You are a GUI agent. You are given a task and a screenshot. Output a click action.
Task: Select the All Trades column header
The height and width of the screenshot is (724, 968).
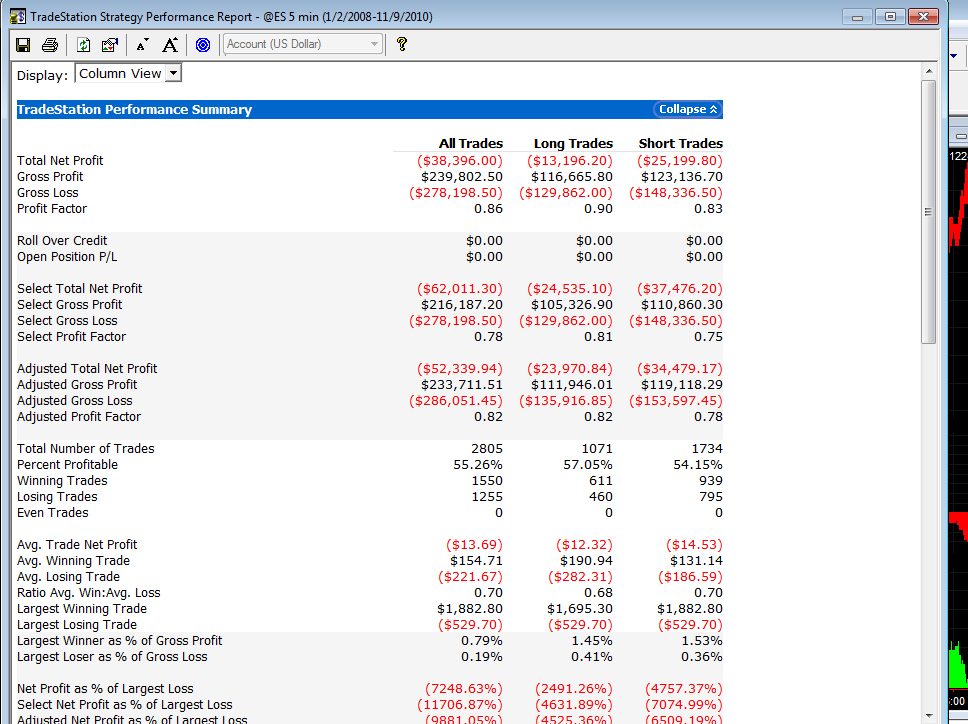coord(470,143)
